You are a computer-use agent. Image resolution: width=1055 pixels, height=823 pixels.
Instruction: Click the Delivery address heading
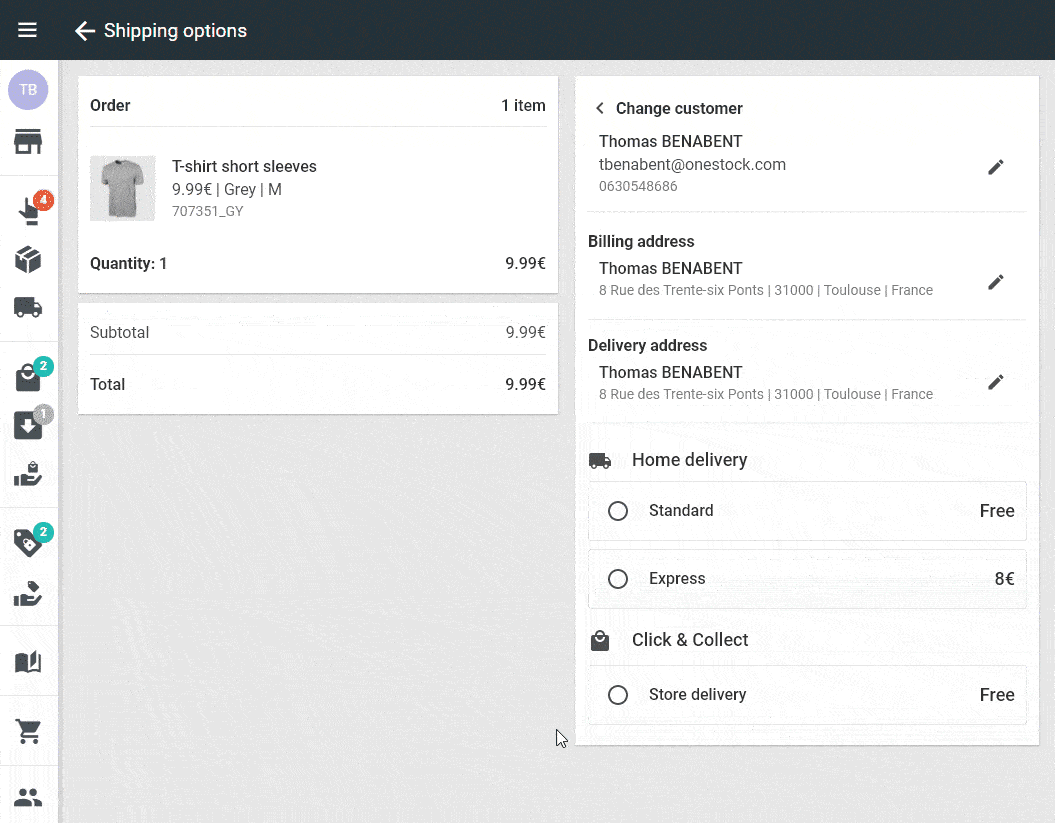(647, 346)
